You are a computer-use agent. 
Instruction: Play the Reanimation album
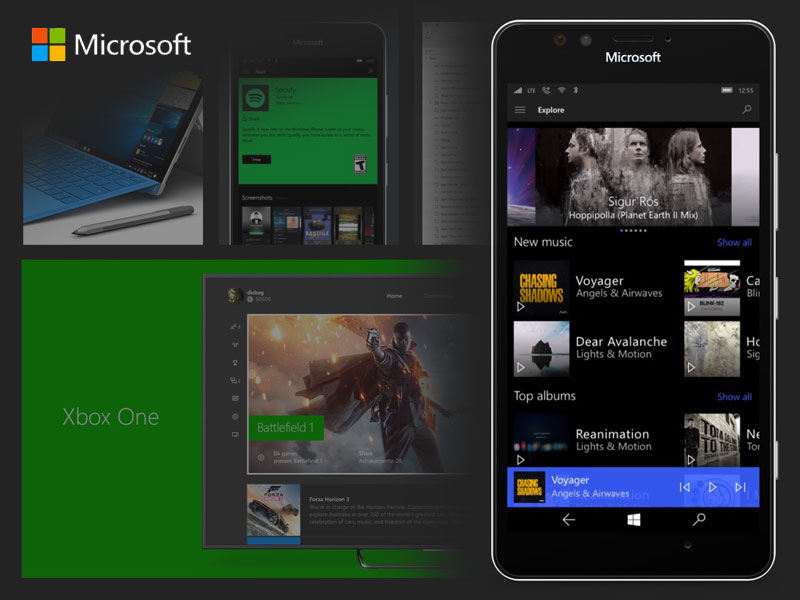click(x=520, y=460)
